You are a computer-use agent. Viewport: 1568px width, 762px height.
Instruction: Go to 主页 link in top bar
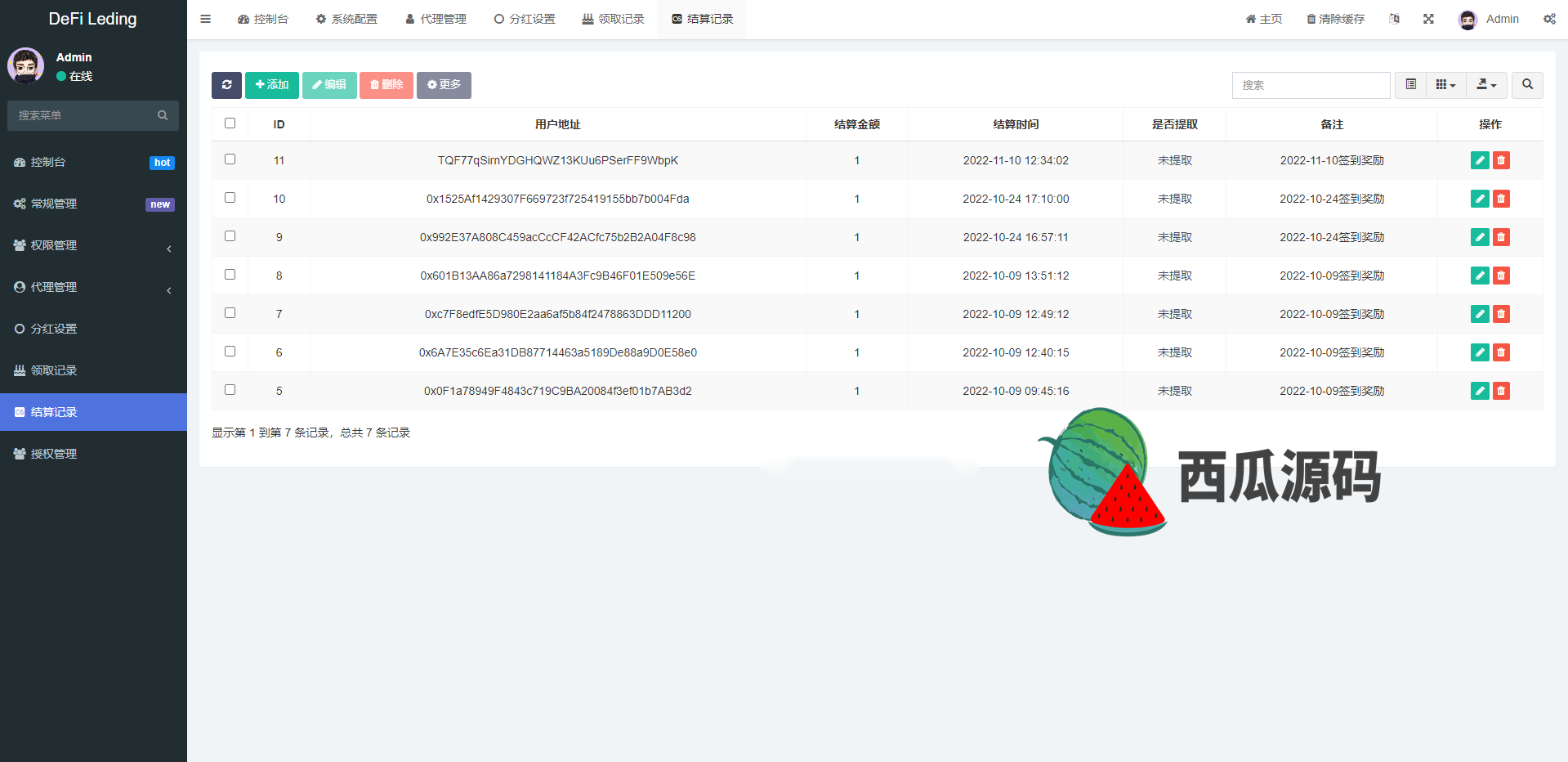1264,19
